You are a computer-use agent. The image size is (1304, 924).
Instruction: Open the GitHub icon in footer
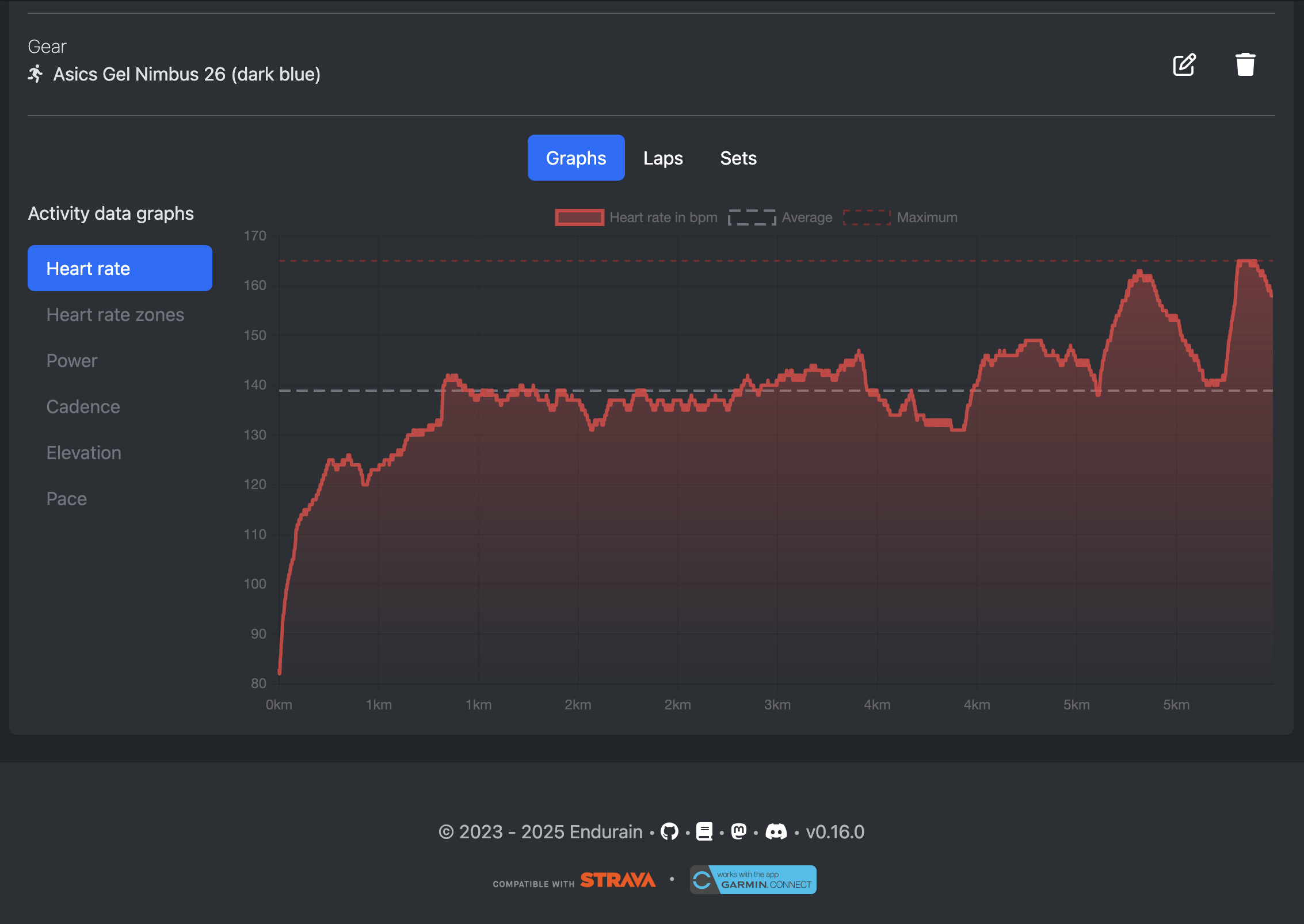click(x=669, y=832)
